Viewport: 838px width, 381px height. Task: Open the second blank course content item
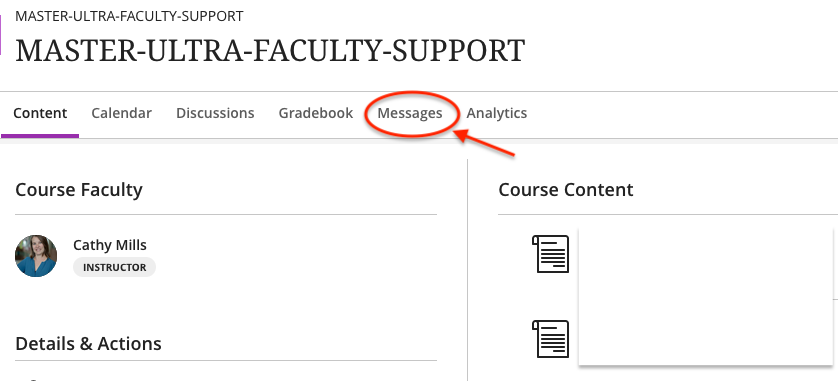(705, 333)
